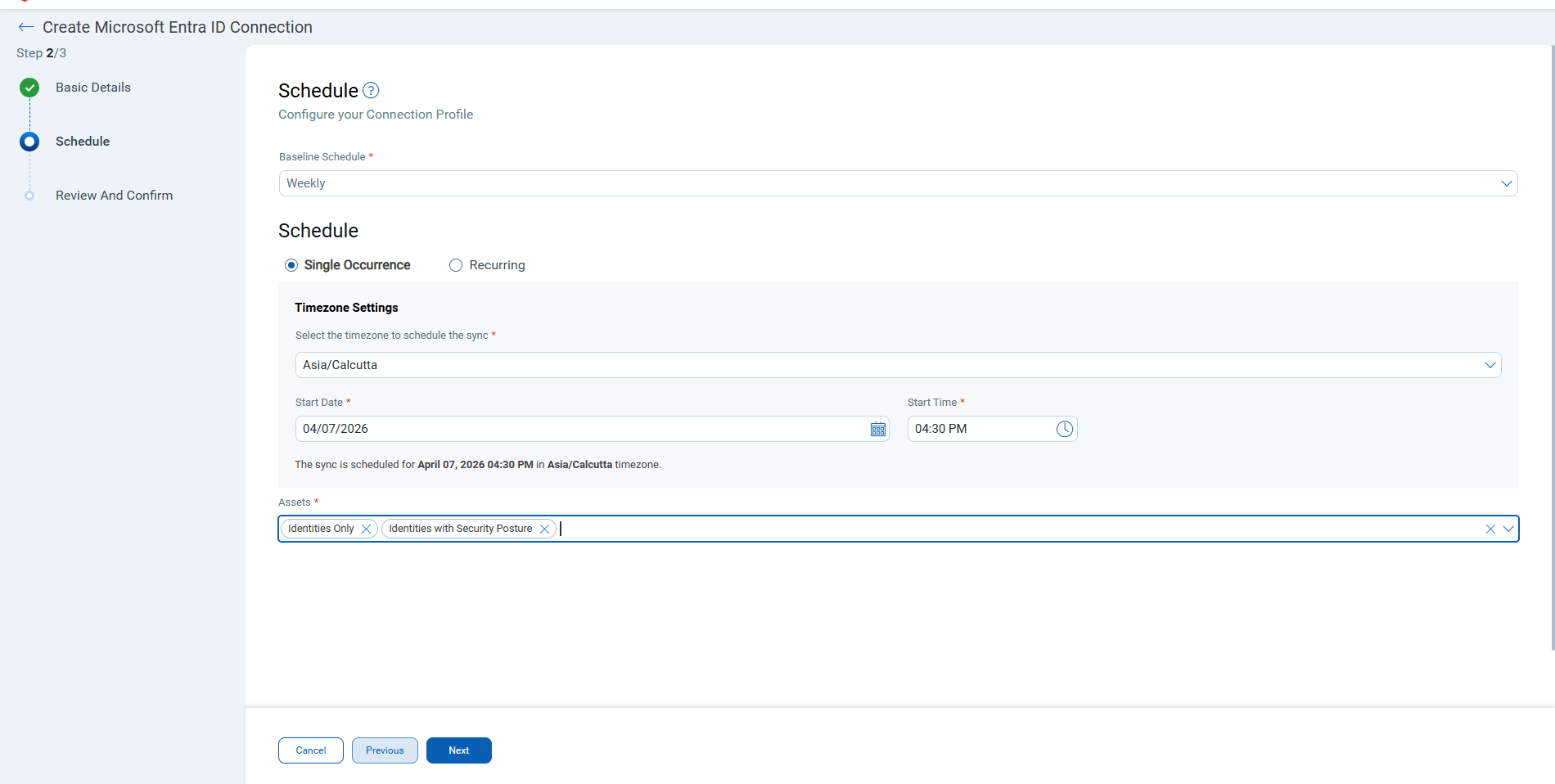
Task: Clear all selected Assets values
Action: click(x=1490, y=529)
